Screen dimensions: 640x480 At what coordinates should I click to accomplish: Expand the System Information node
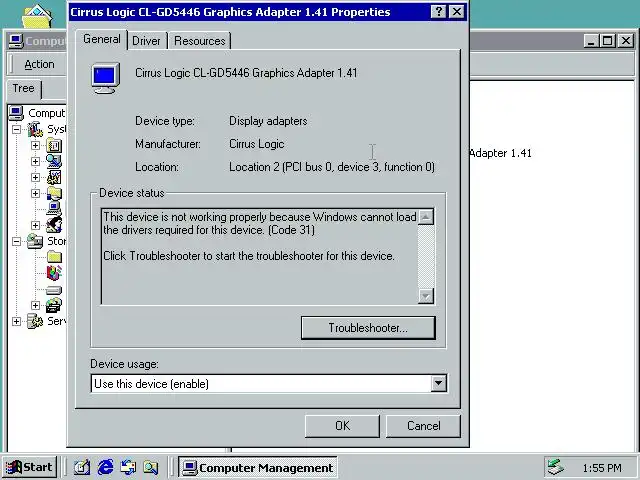tap(36, 161)
